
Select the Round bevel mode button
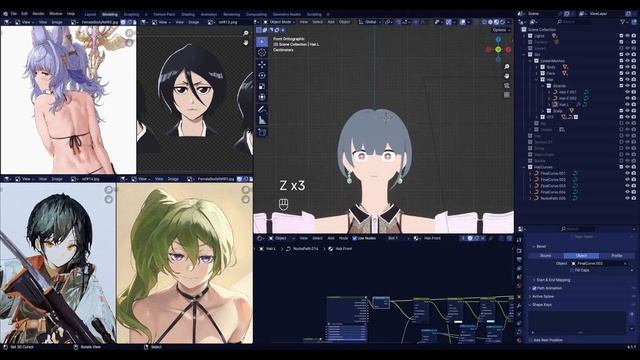click(x=546, y=256)
